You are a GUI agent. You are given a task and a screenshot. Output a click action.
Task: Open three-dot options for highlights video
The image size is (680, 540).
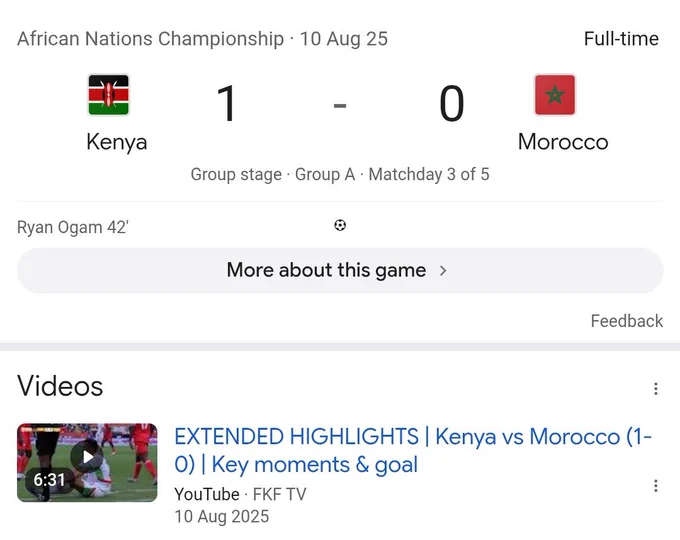click(656, 486)
